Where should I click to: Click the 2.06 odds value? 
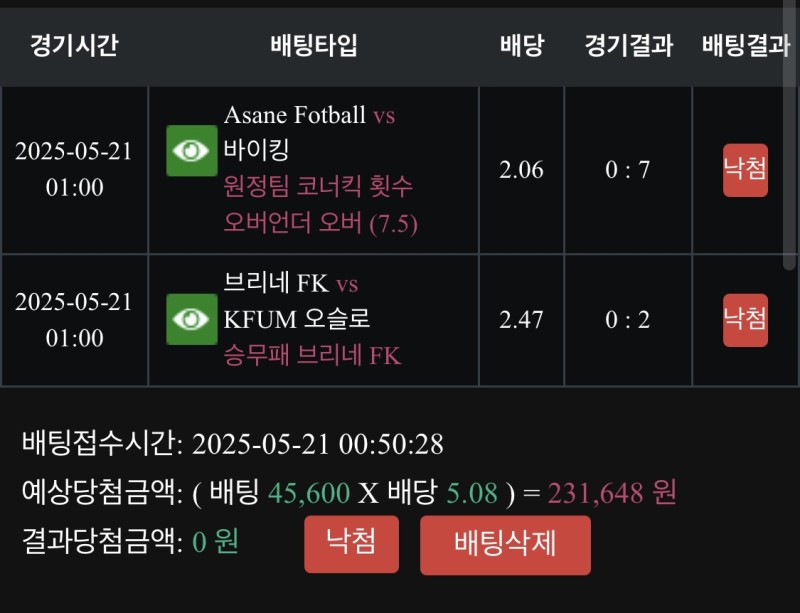(x=521, y=170)
